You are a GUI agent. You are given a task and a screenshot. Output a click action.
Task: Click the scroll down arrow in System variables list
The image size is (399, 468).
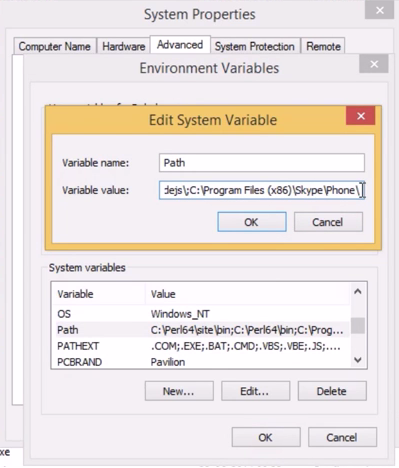(358, 360)
